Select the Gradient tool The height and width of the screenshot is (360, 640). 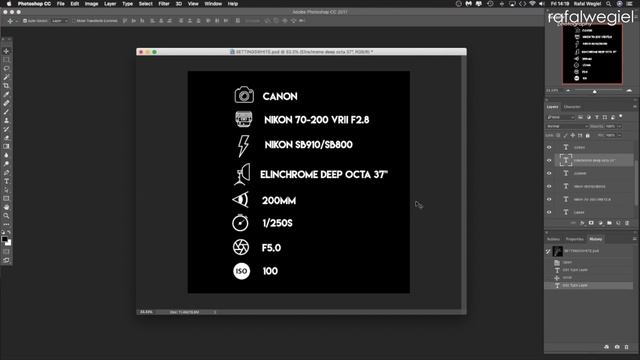(6, 146)
